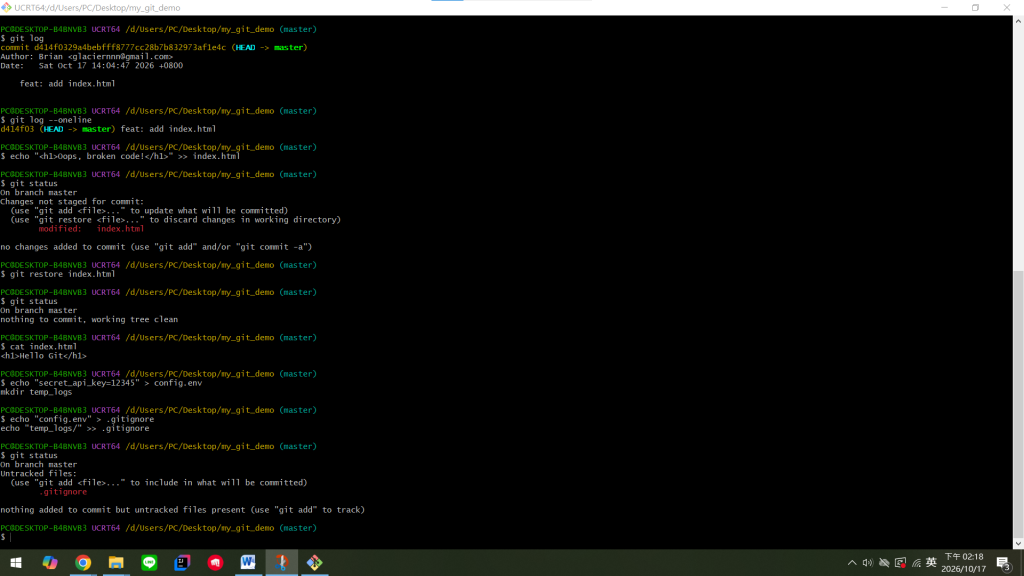The image size is (1024, 576).
Task: Launch Copilot from the taskbar
Action: click(50, 563)
